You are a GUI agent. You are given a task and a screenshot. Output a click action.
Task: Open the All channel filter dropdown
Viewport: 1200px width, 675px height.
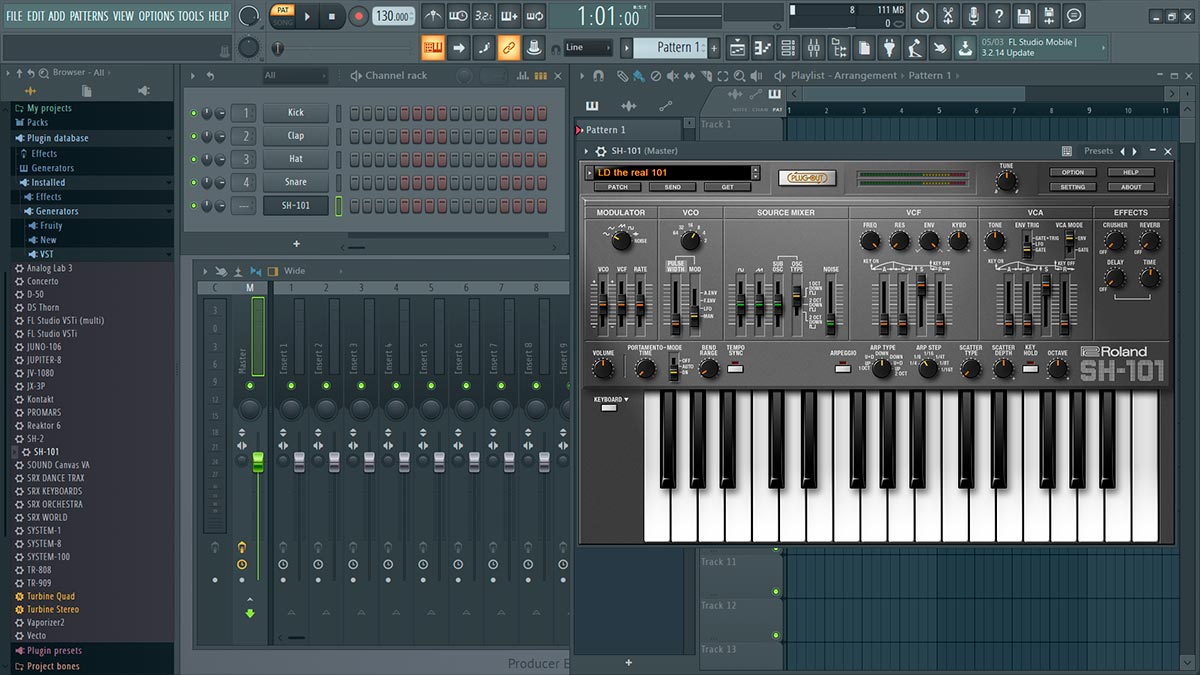(x=294, y=75)
